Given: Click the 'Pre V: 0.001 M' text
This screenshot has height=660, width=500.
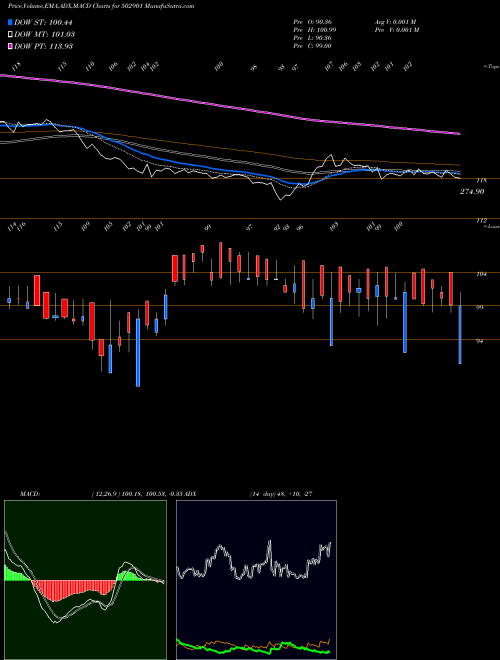Looking at the screenshot, I should tap(396, 30).
